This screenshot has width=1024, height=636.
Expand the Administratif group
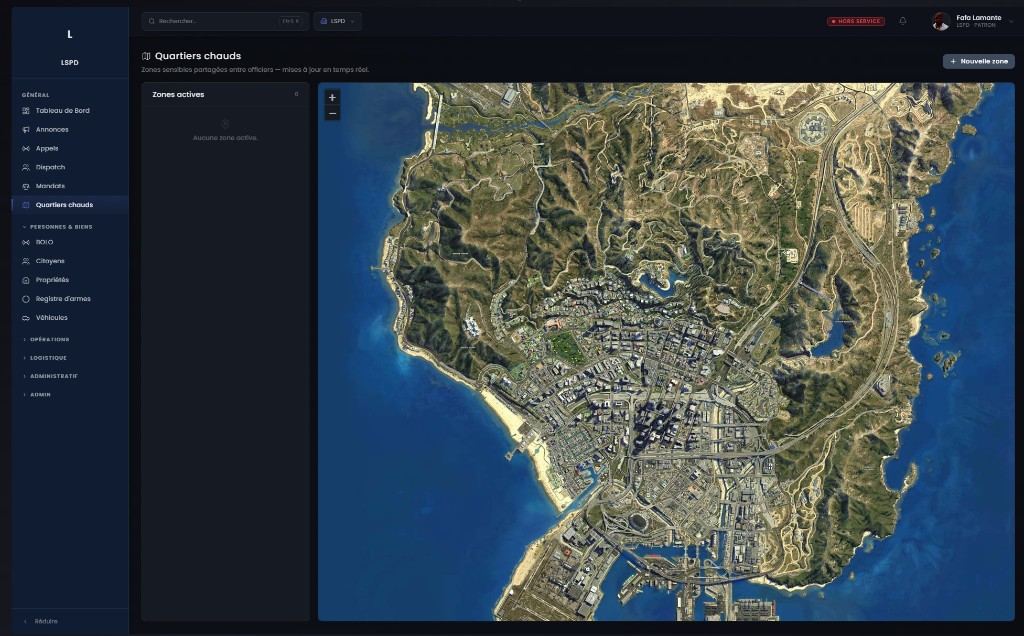50,376
